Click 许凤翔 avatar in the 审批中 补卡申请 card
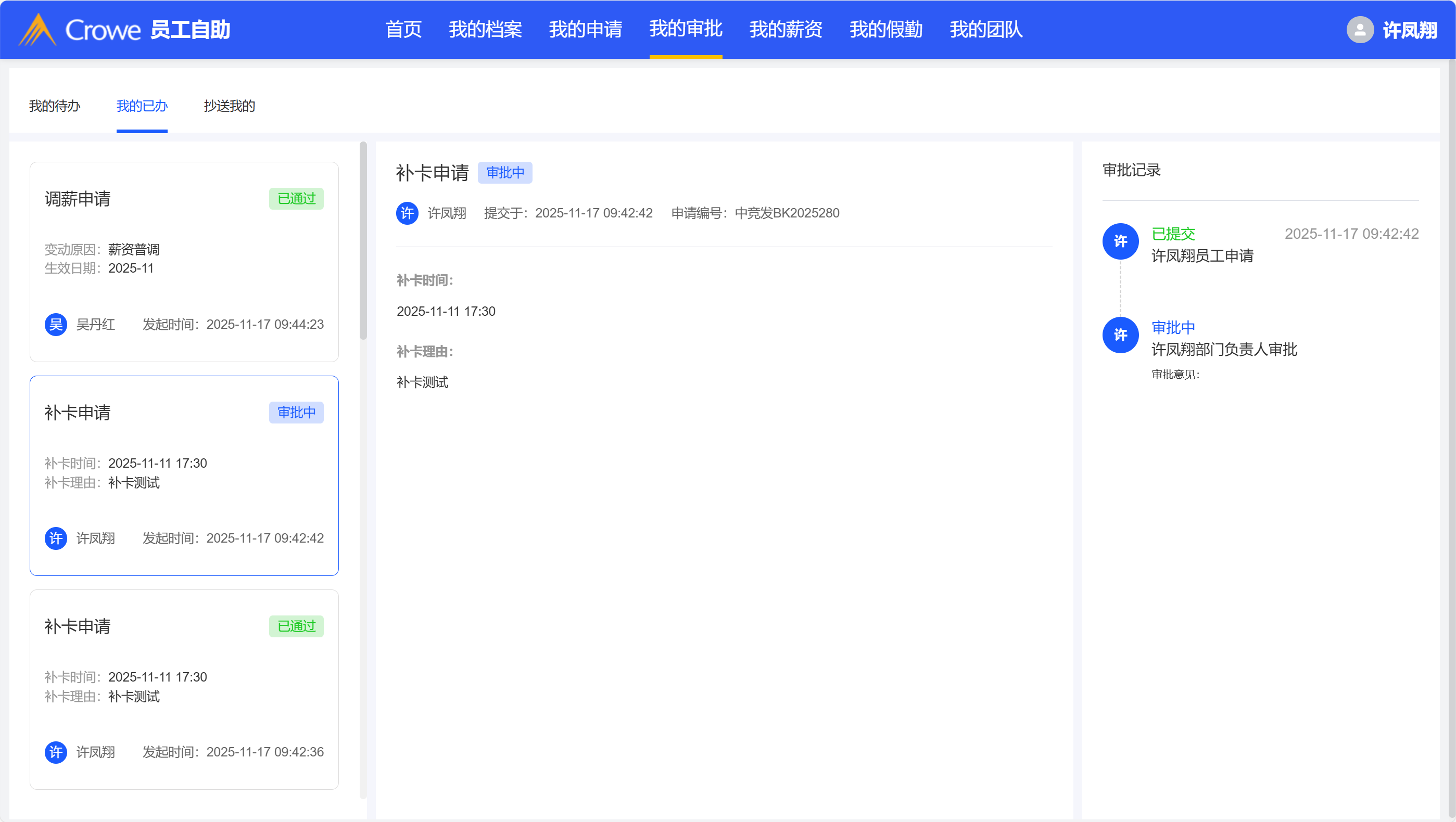The height and width of the screenshot is (822, 1456). click(55, 538)
